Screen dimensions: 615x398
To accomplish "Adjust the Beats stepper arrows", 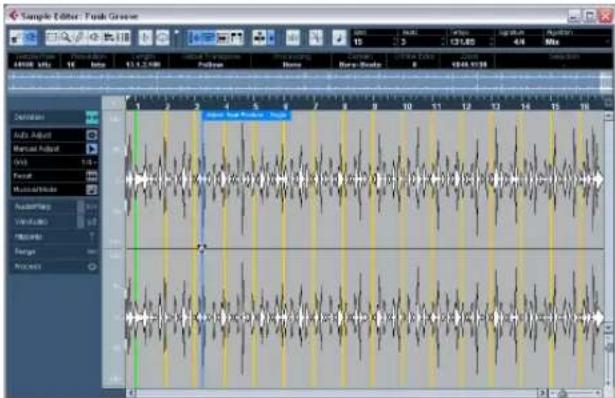I will pos(443,42).
